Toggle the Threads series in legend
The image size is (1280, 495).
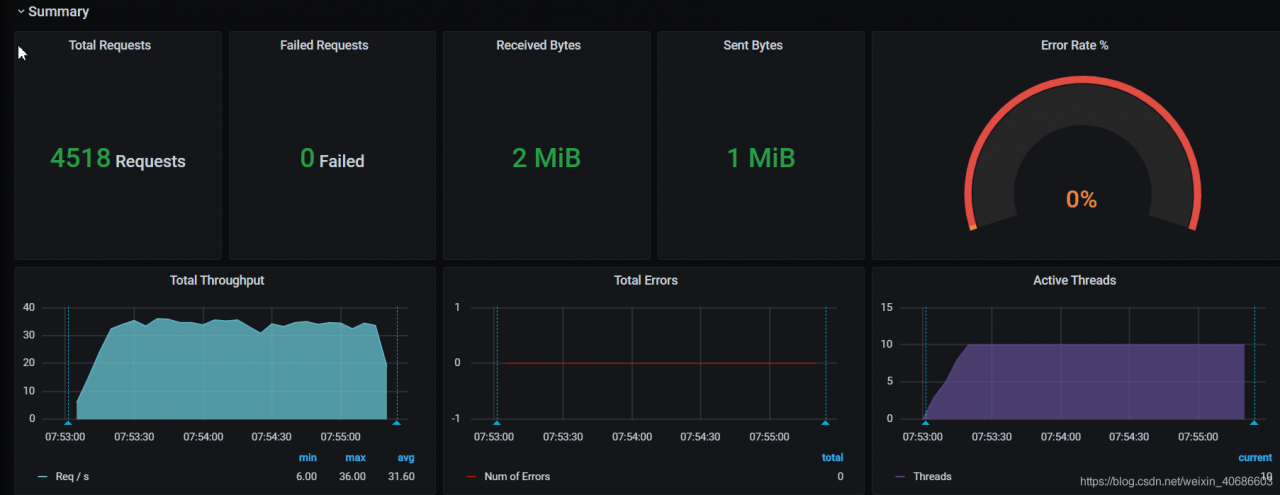[932, 476]
